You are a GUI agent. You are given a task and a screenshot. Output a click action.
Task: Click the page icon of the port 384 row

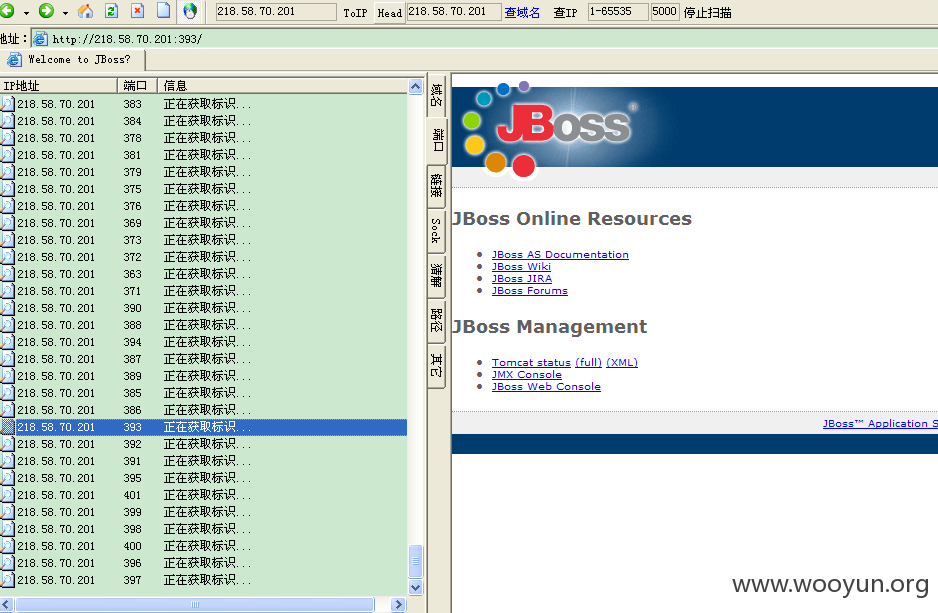(x=7, y=121)
